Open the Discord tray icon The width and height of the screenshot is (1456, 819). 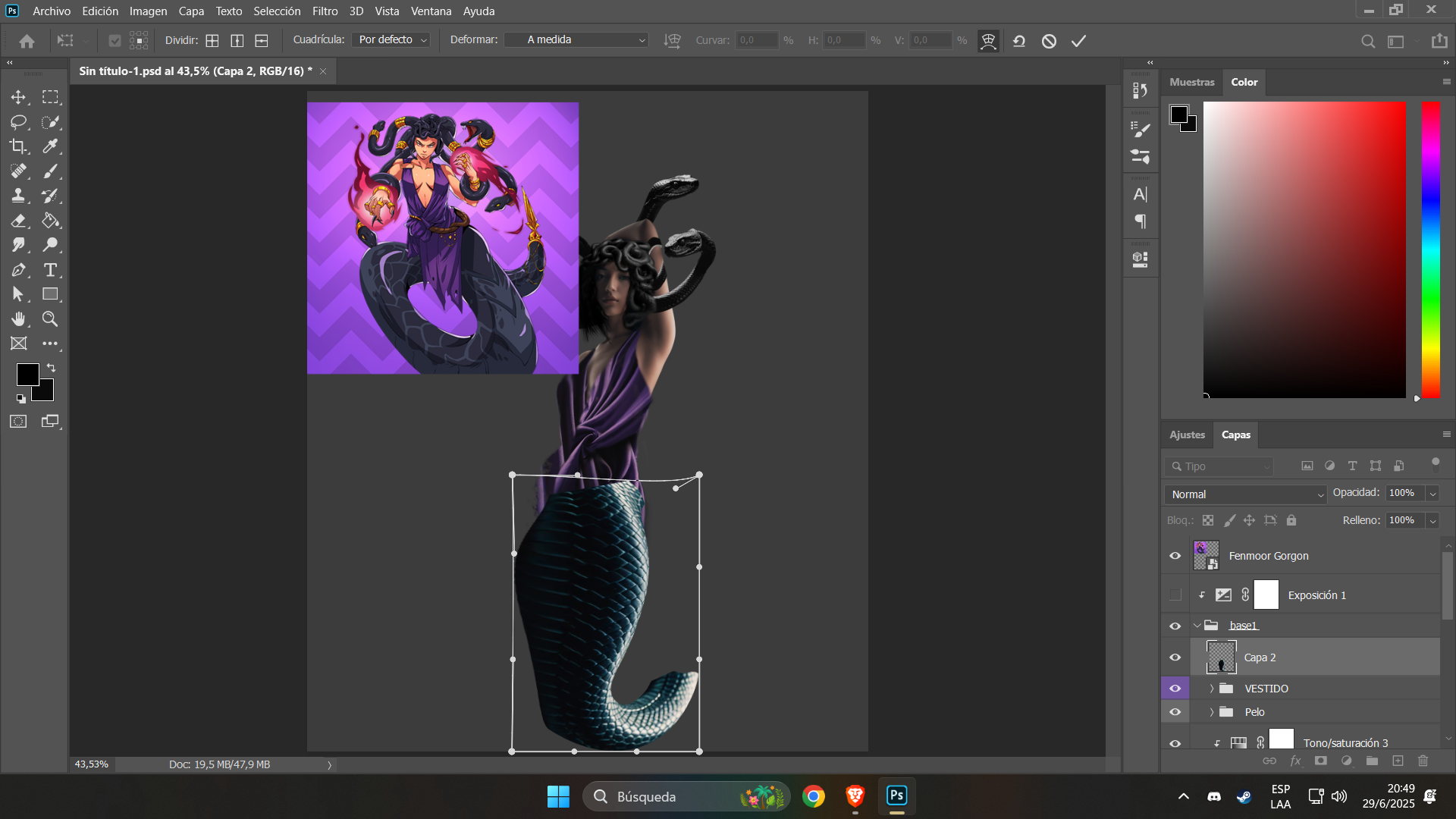[x=1214, y=796]
